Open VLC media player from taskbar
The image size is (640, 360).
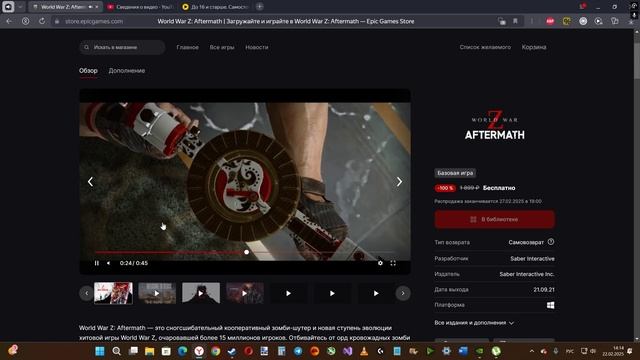click(x=364, y=351)
